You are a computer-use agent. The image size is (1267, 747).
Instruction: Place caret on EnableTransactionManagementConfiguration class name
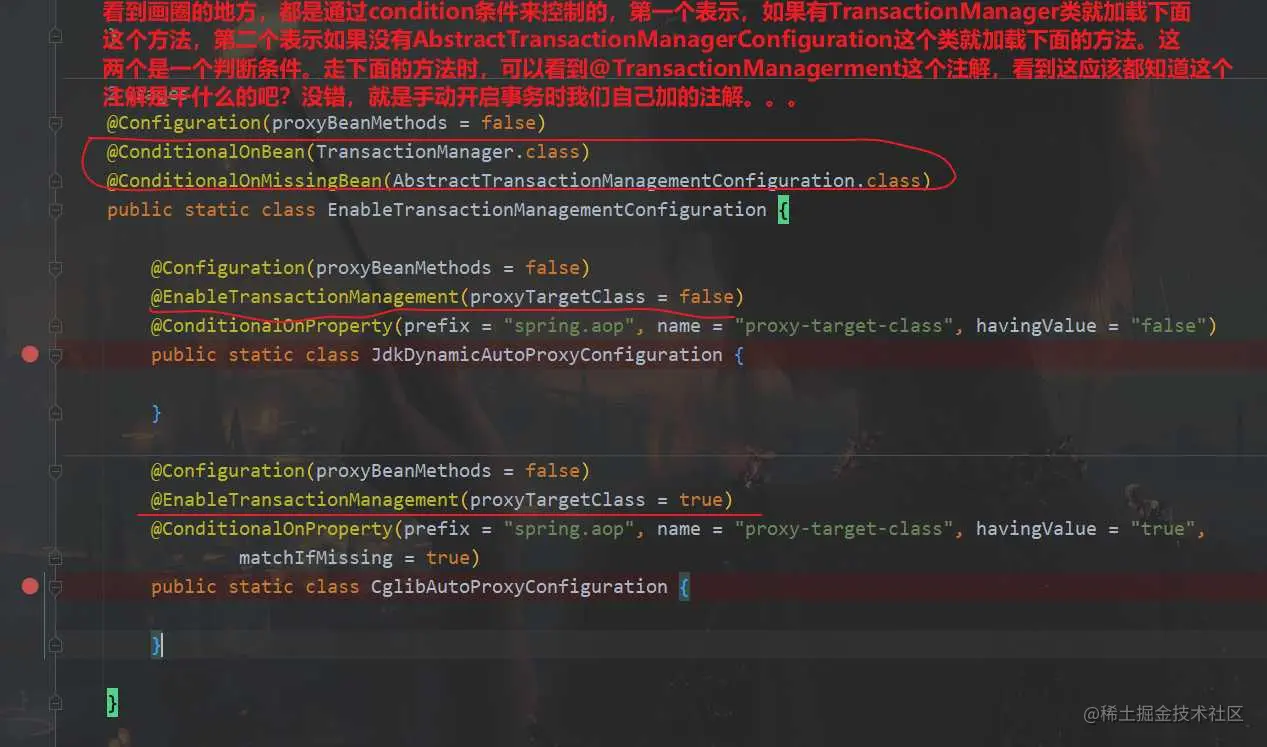click(547, 210)
